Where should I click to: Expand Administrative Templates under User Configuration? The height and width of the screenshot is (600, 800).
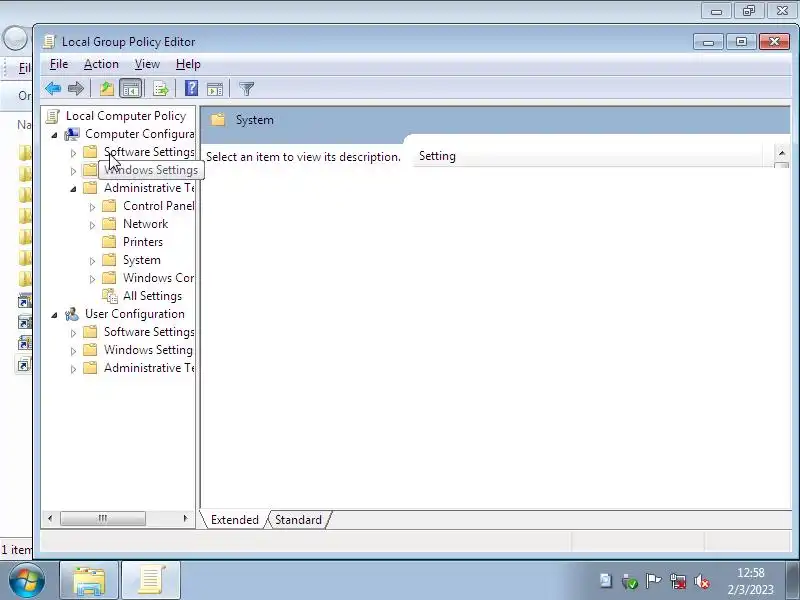tap(73, 368)
